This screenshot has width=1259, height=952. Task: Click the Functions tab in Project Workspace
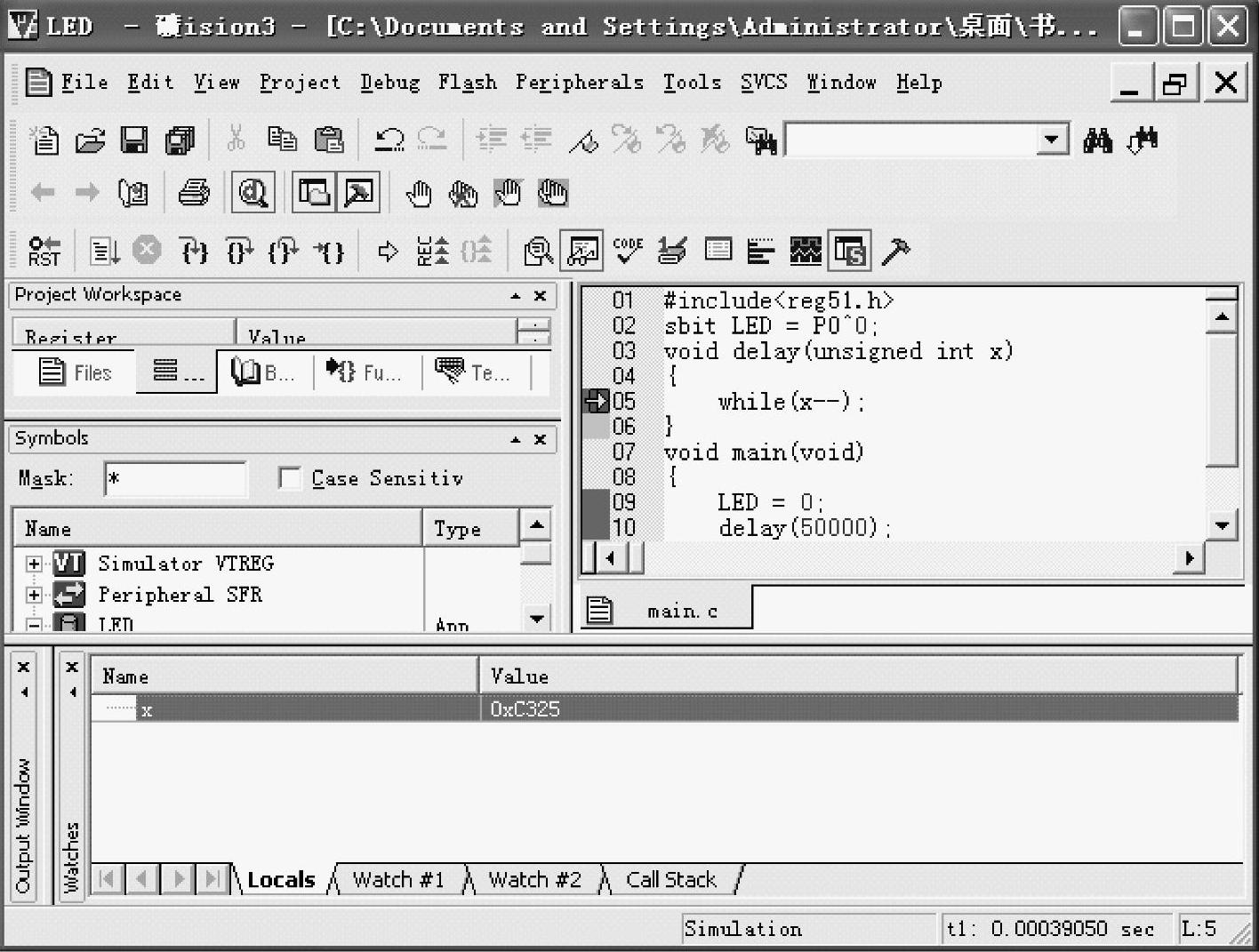click(x=365, y=372)
